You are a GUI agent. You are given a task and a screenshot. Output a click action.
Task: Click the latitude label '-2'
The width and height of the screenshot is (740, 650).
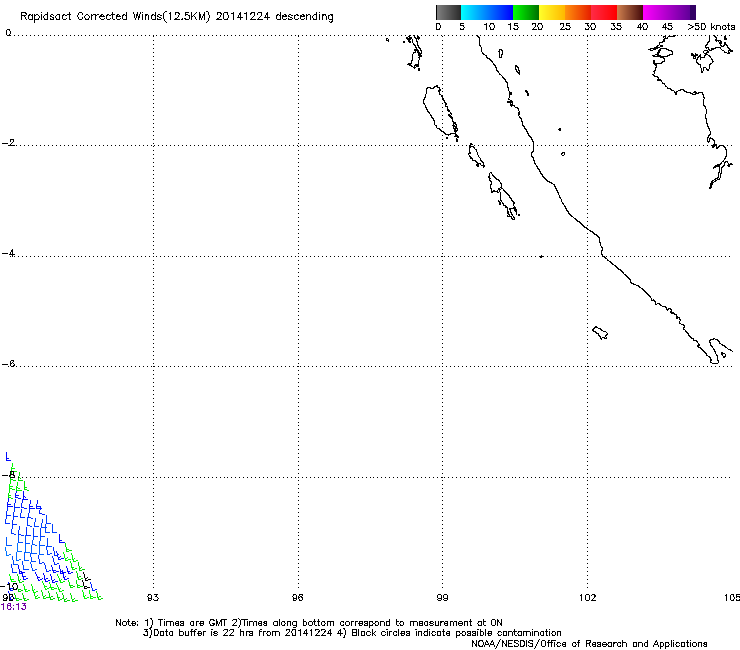[8, 143]
